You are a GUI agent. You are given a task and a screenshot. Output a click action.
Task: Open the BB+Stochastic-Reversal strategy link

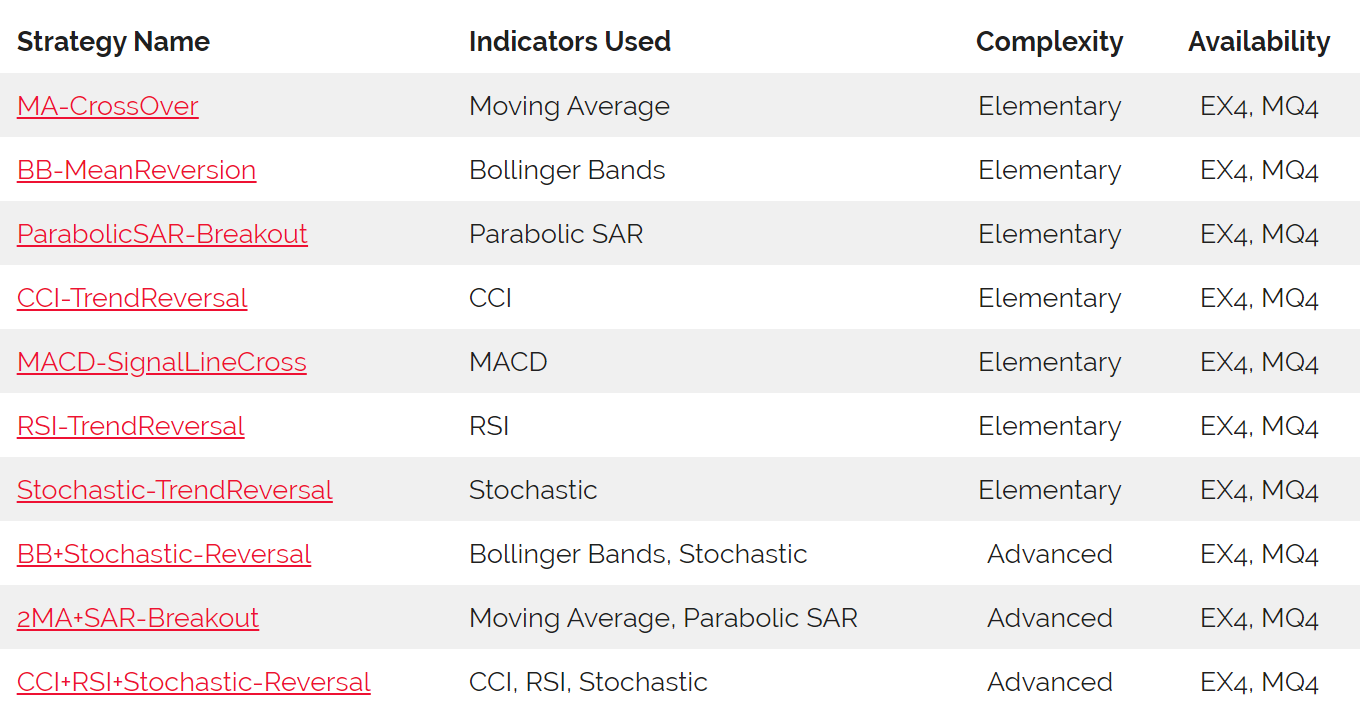pyautogui.click(x=164, y=554)
